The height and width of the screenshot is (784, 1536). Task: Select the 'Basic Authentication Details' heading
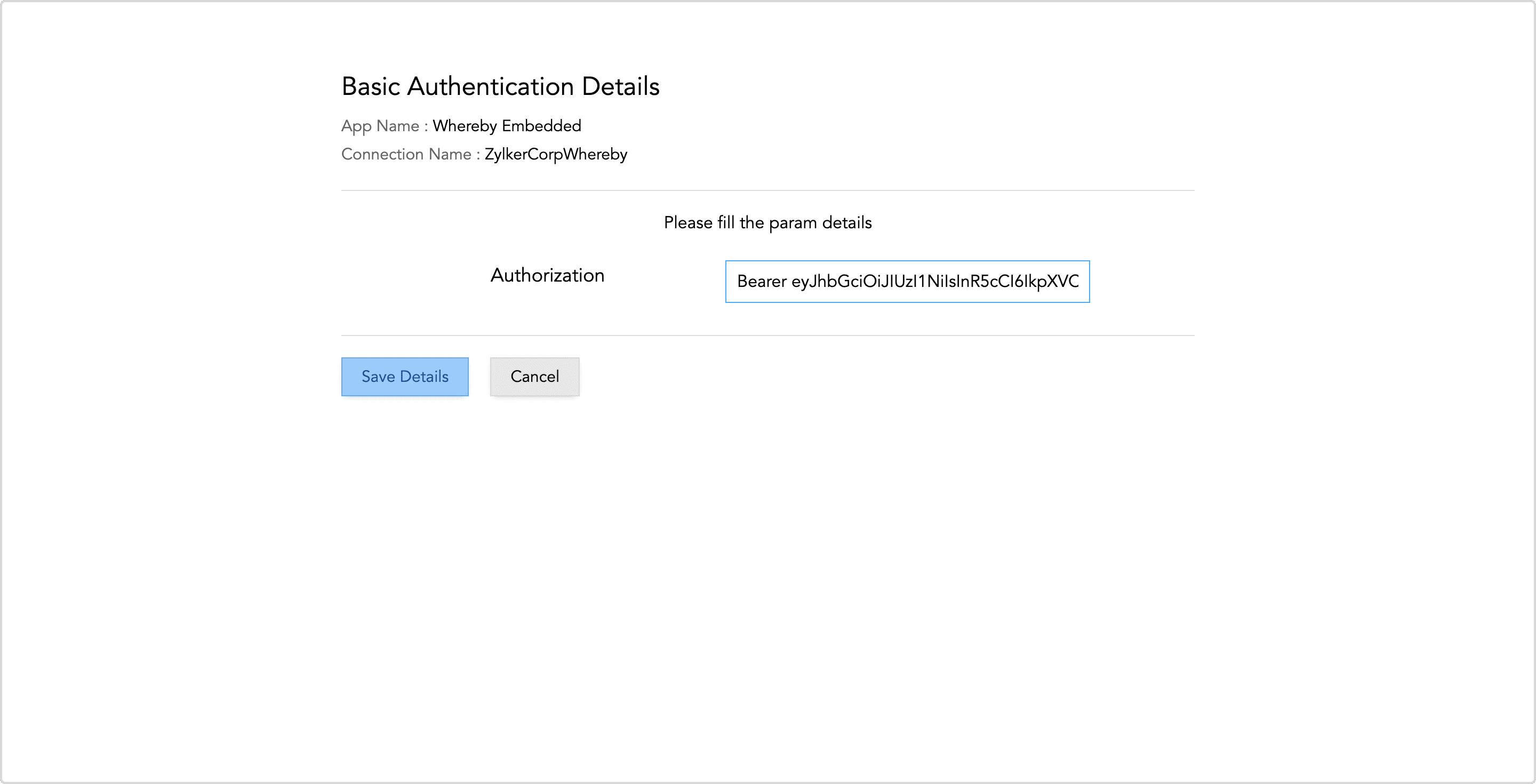pos(500,86)
